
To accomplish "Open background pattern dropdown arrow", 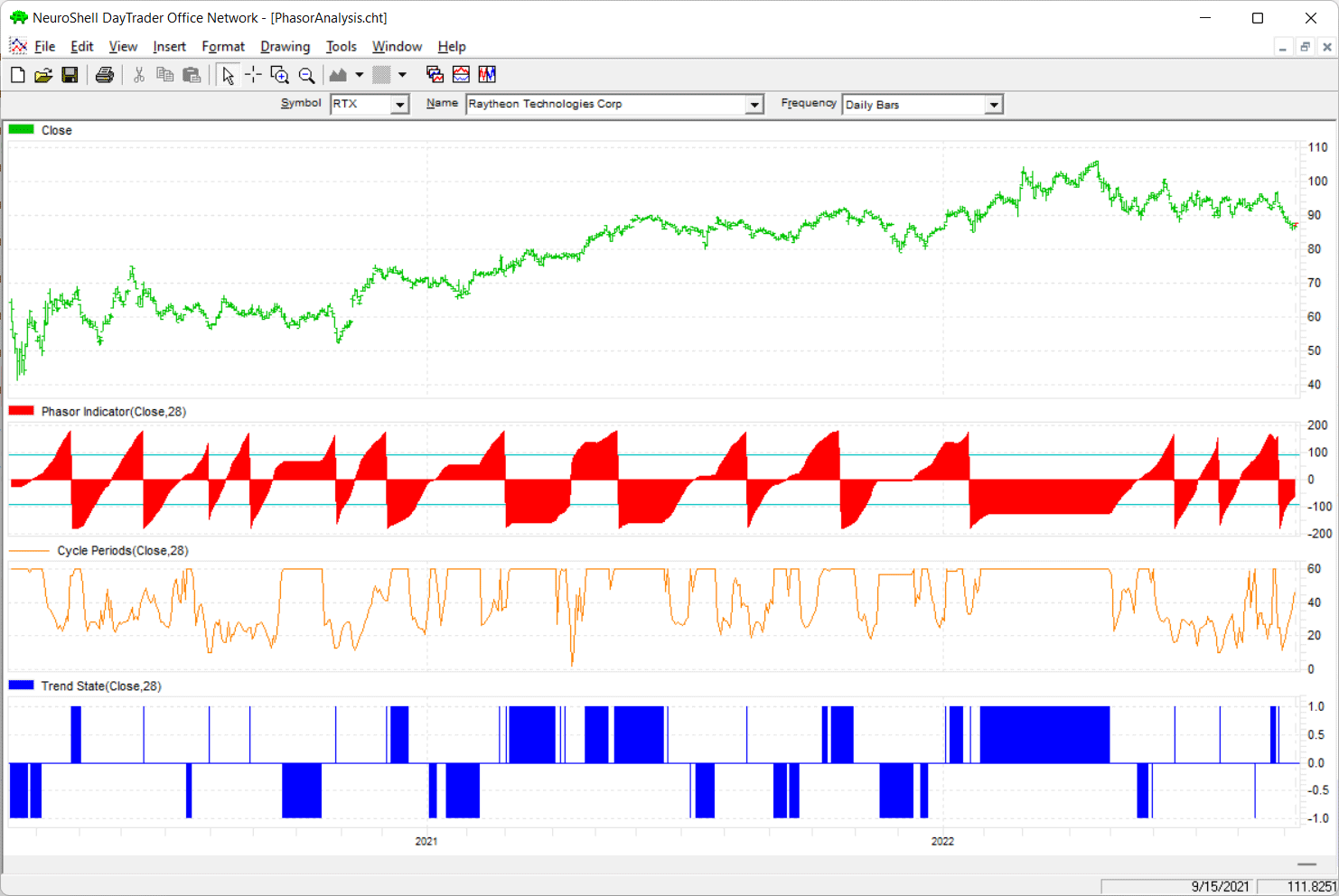I will [x=403, y=75].
